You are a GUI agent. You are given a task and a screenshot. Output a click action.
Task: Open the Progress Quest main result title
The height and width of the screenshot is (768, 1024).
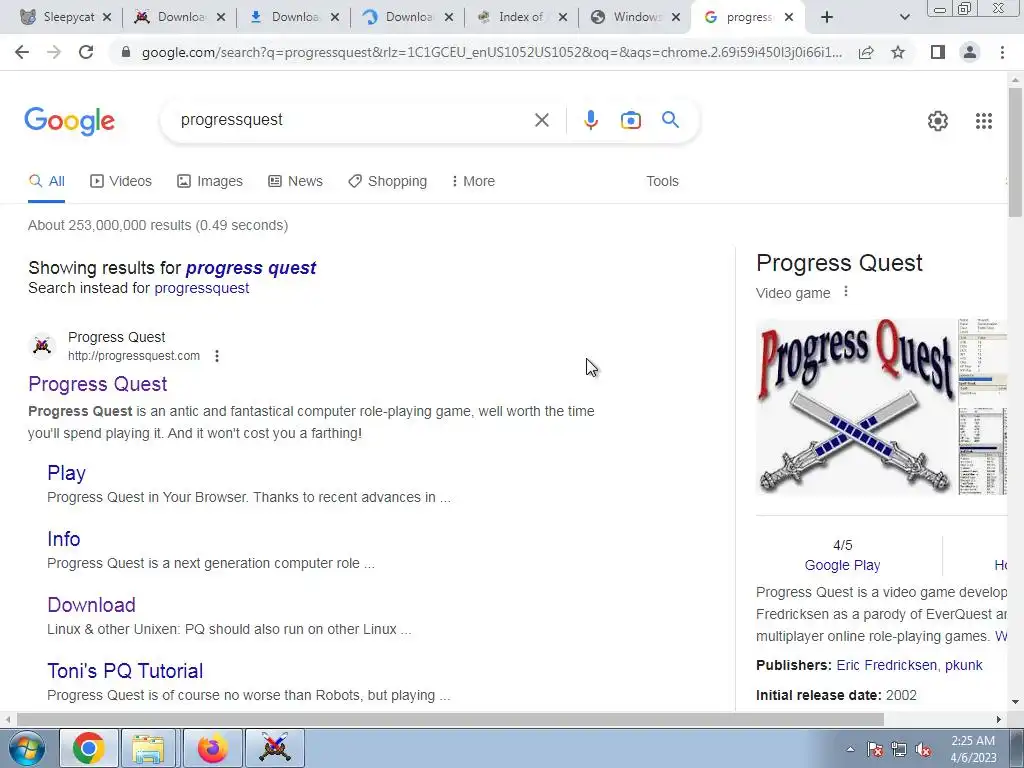(x=98, y=384)
